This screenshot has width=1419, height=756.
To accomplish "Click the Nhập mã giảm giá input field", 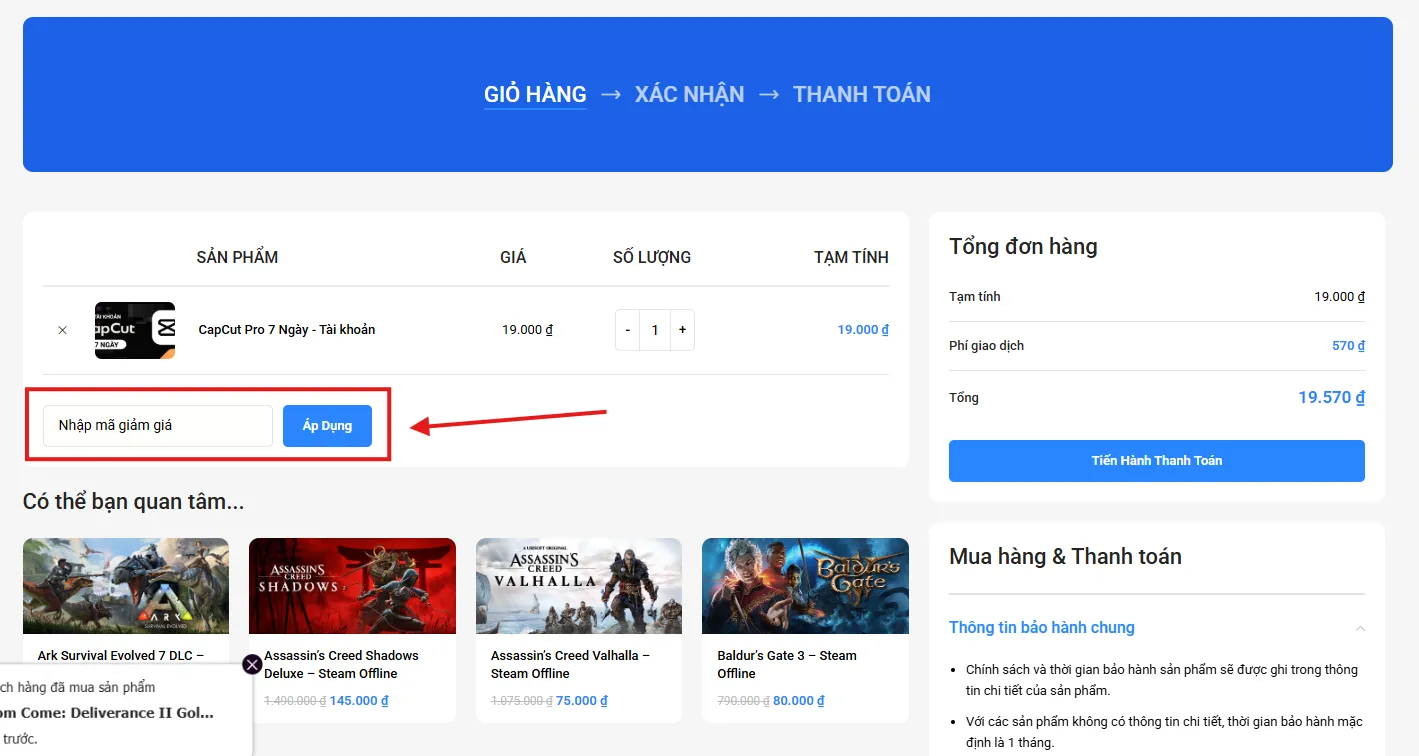I will tap(156, 425).
